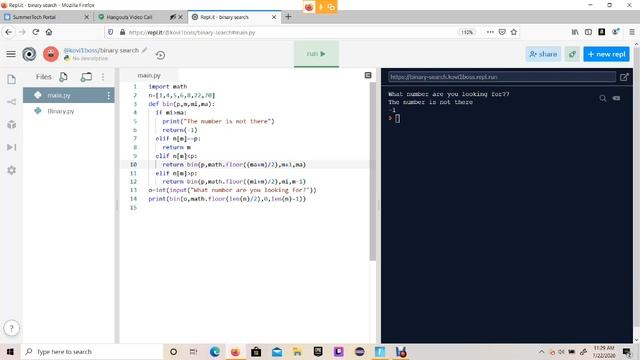Open the Debugger sidebar icon
The height and width of the screenshot is (360, 640).
(11, 147)
